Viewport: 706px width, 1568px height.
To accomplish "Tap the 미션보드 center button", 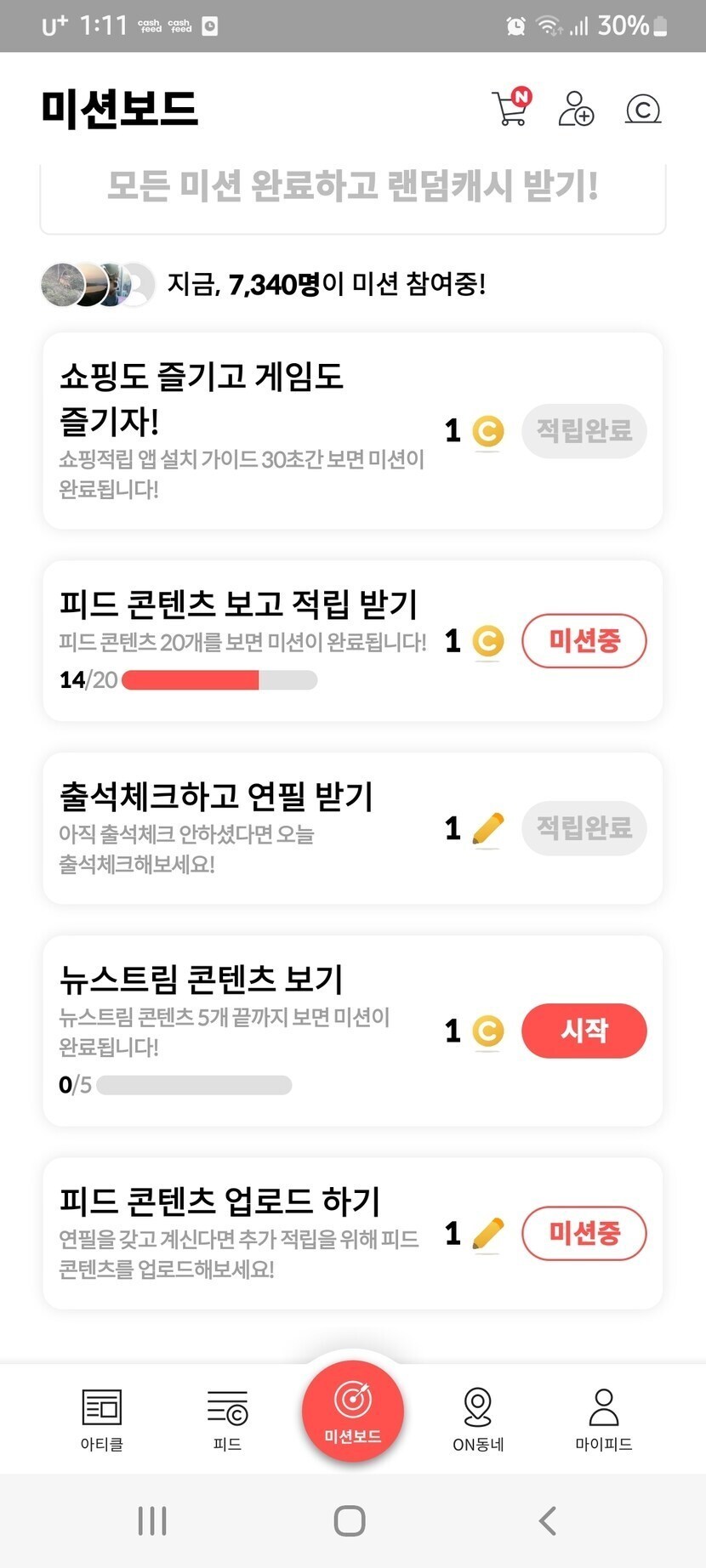I will (352, 1412).
